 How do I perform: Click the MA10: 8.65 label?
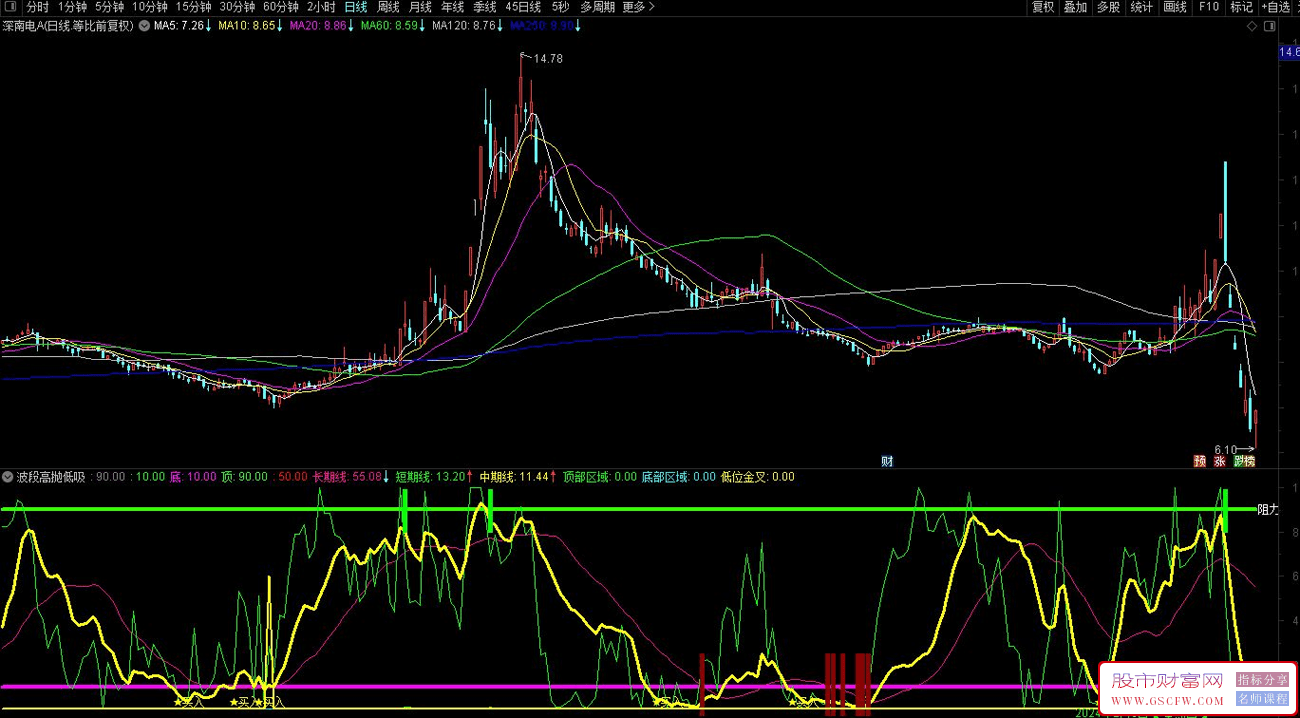click(249, 26)
